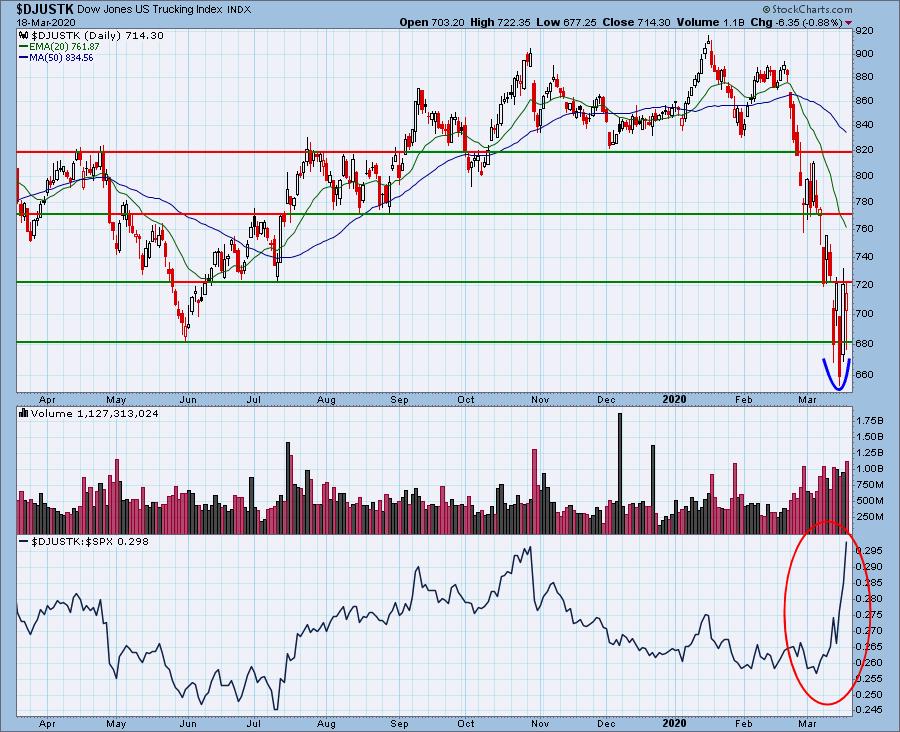Click the $DJUSTK ticker symbol title
This screenshot has width=900, height=732.
point(45,9)
